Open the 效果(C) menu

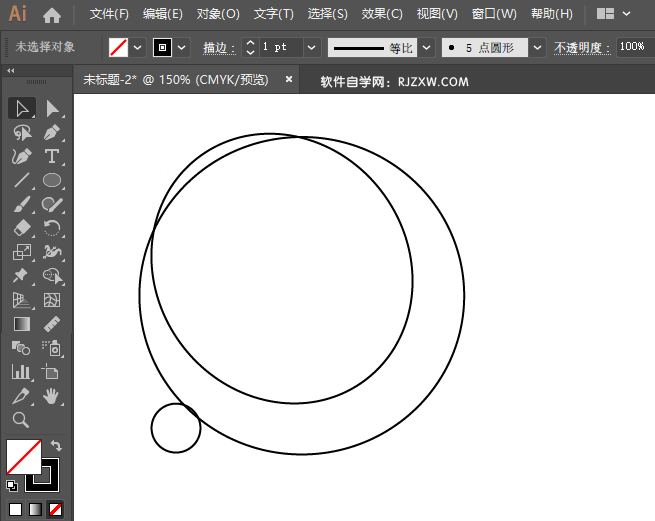382,14
